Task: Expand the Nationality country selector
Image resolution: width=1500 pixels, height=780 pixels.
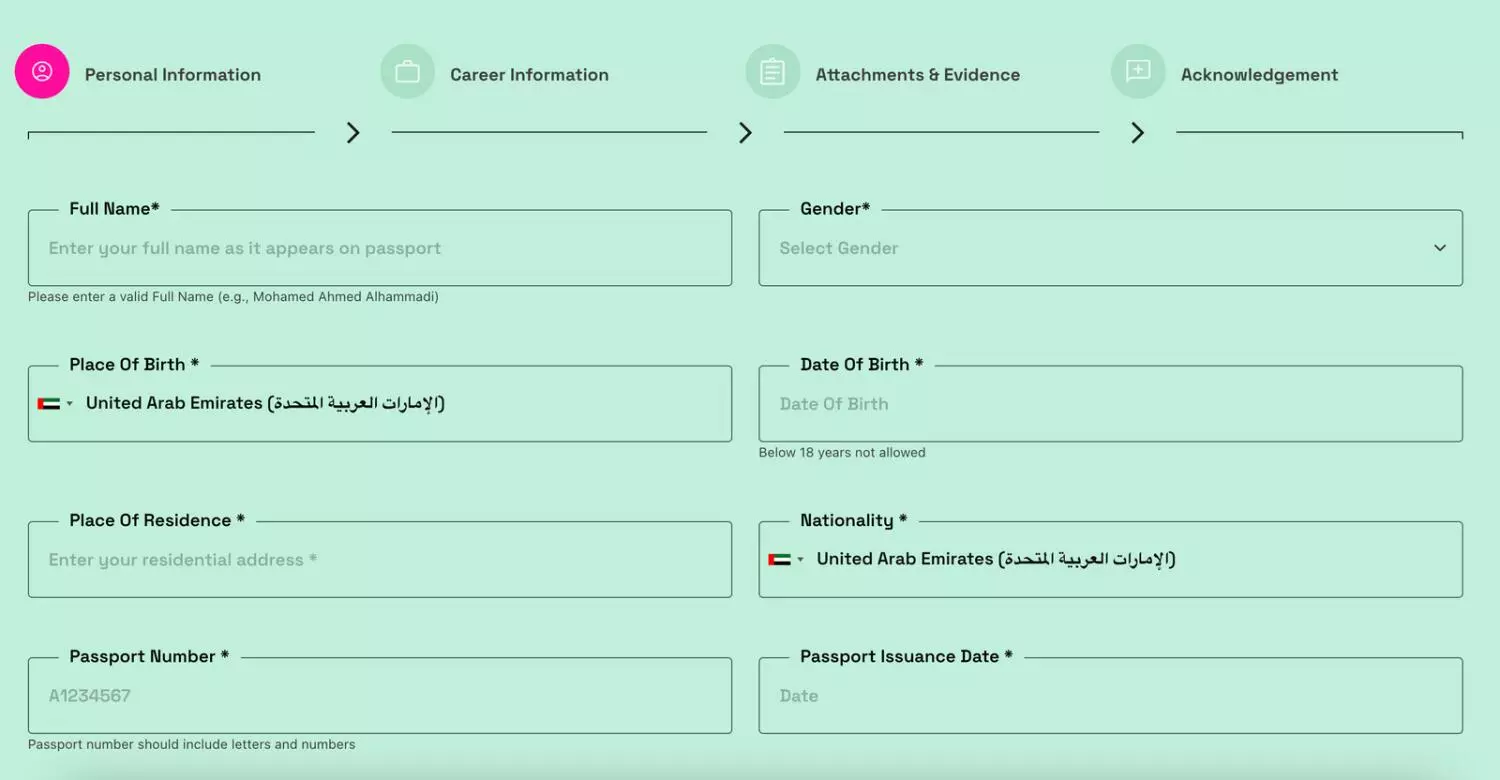Action: click(x=800, y=560)
